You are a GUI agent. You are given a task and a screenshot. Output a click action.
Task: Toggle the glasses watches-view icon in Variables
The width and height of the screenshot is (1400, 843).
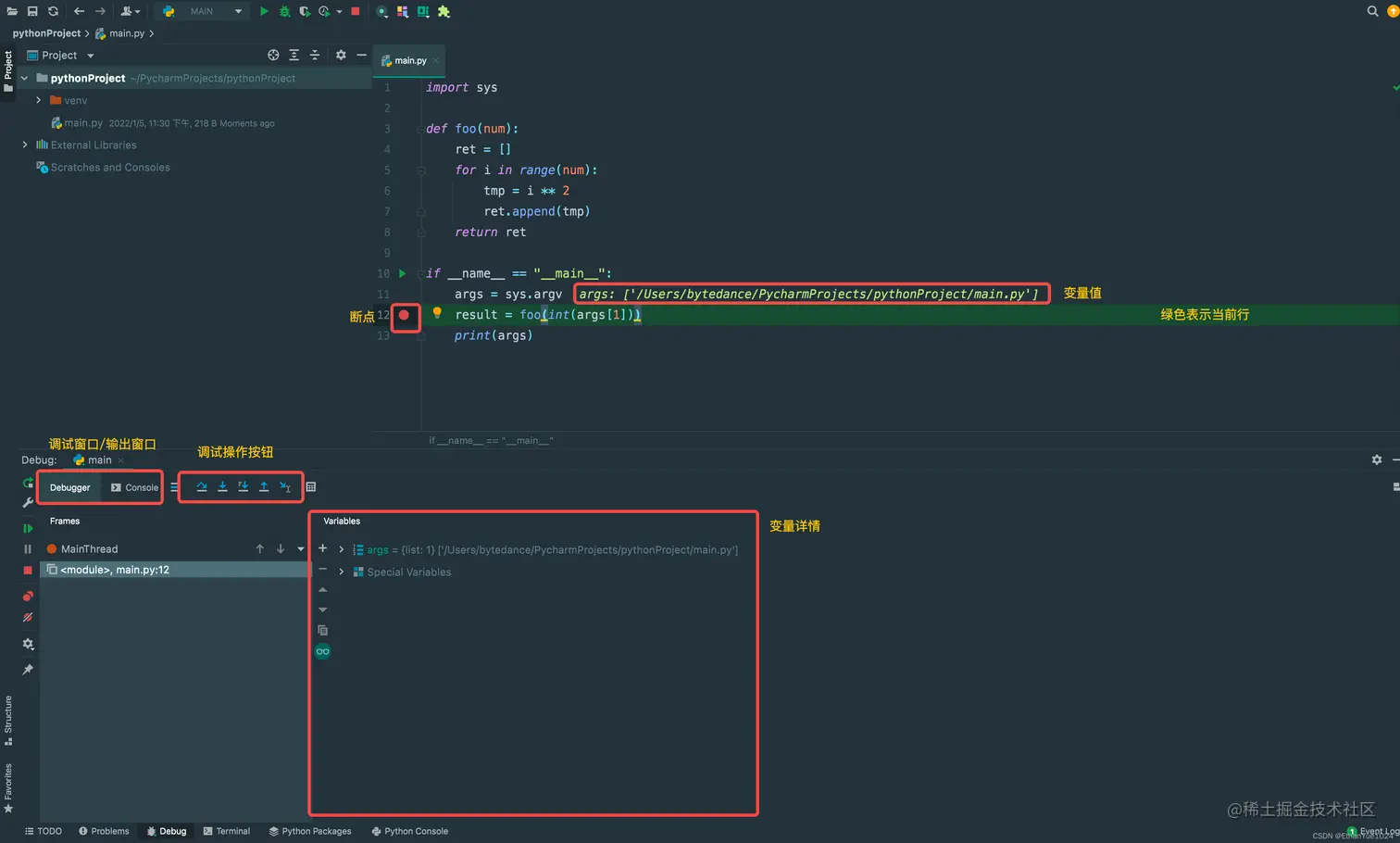click(x=322, y=651)
